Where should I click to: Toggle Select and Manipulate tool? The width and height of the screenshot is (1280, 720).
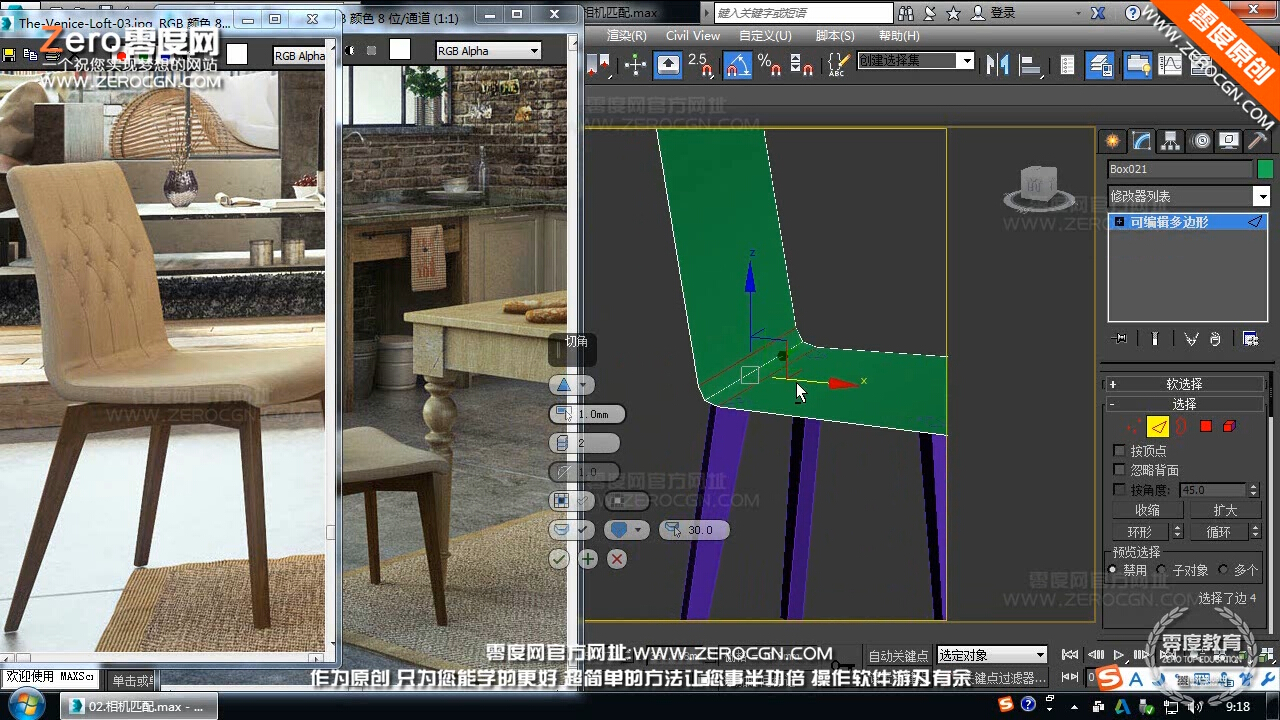pyautogui.click(x=636, y=65)
